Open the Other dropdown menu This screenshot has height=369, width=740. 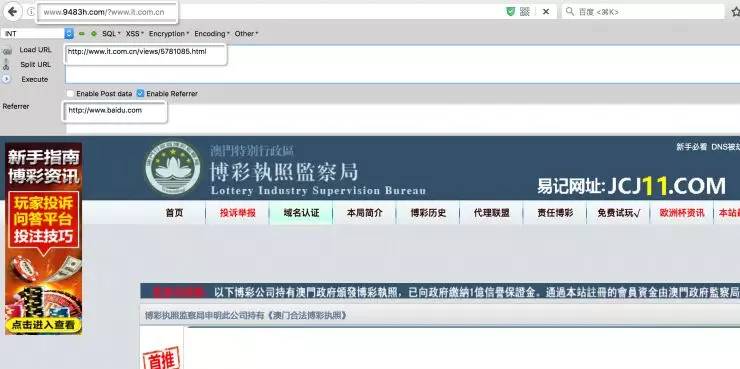click(x=246, y=34)
